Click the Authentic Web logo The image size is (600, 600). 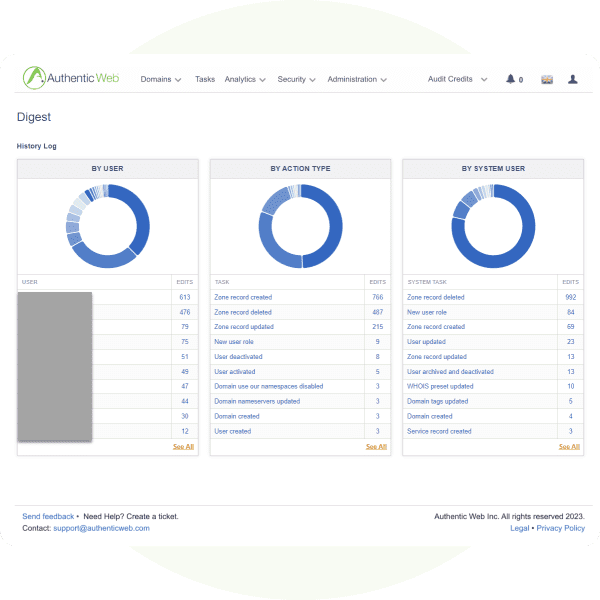(x=71, y=78)
